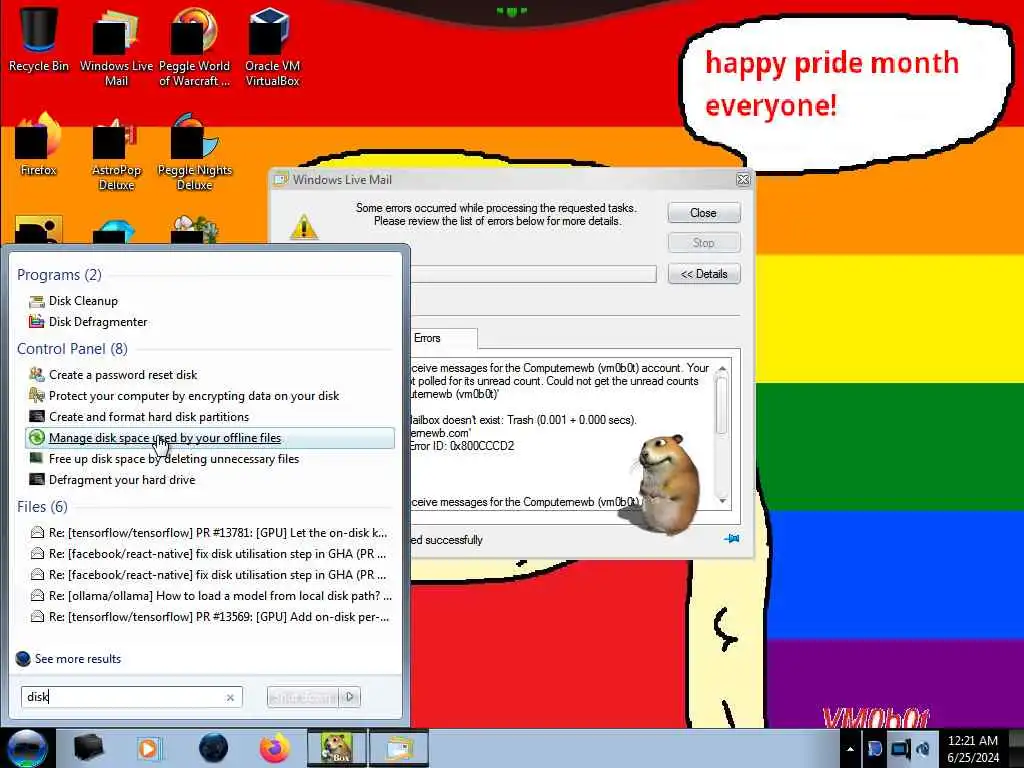Click the error list scrollbar thumb
This screenshot has width=1024, height=768.
722,405
